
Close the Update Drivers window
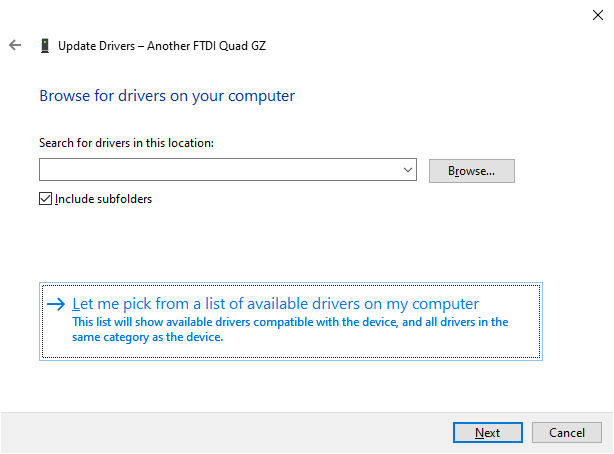pyautogui.click(x=597, y=14)
